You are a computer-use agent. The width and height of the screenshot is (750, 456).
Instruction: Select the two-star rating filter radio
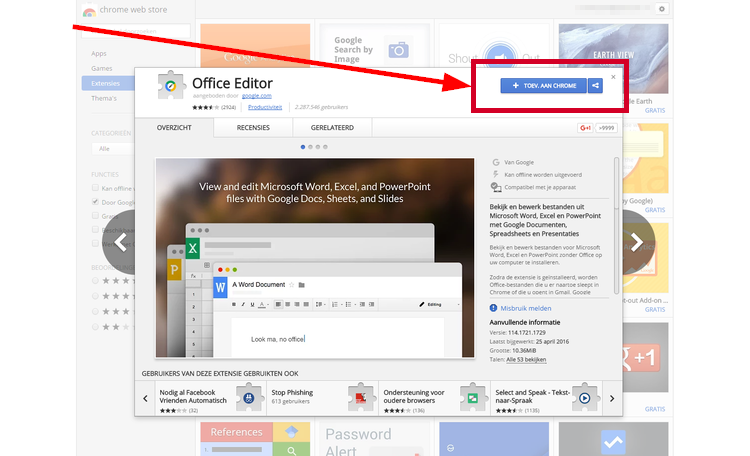pyautogui.click(x=95, y=327)
